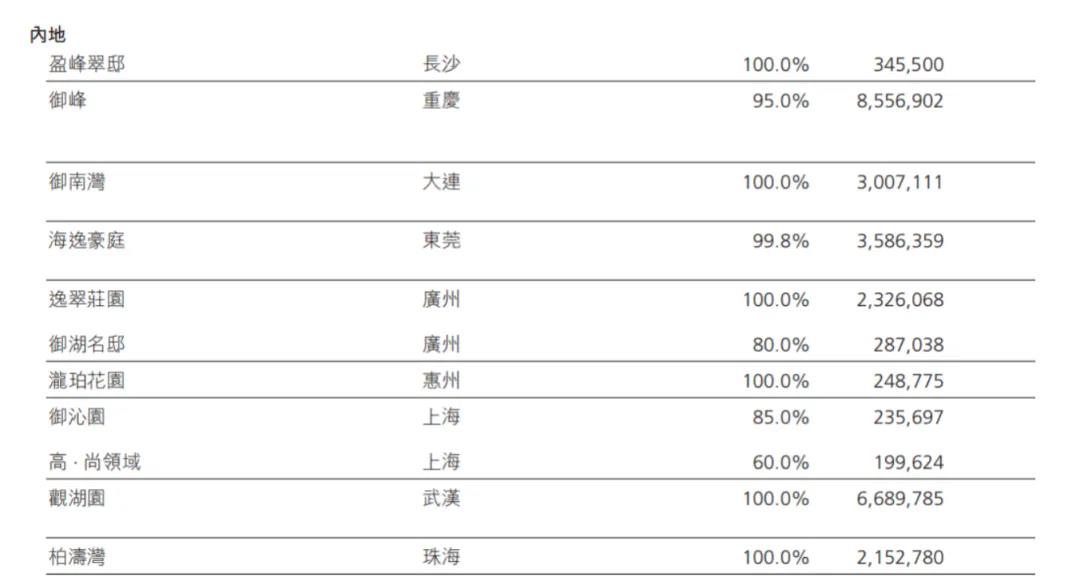The height and width of the screenshot is (585, 1080).
Task: Select the city 大連
Action: coord(442,183)
